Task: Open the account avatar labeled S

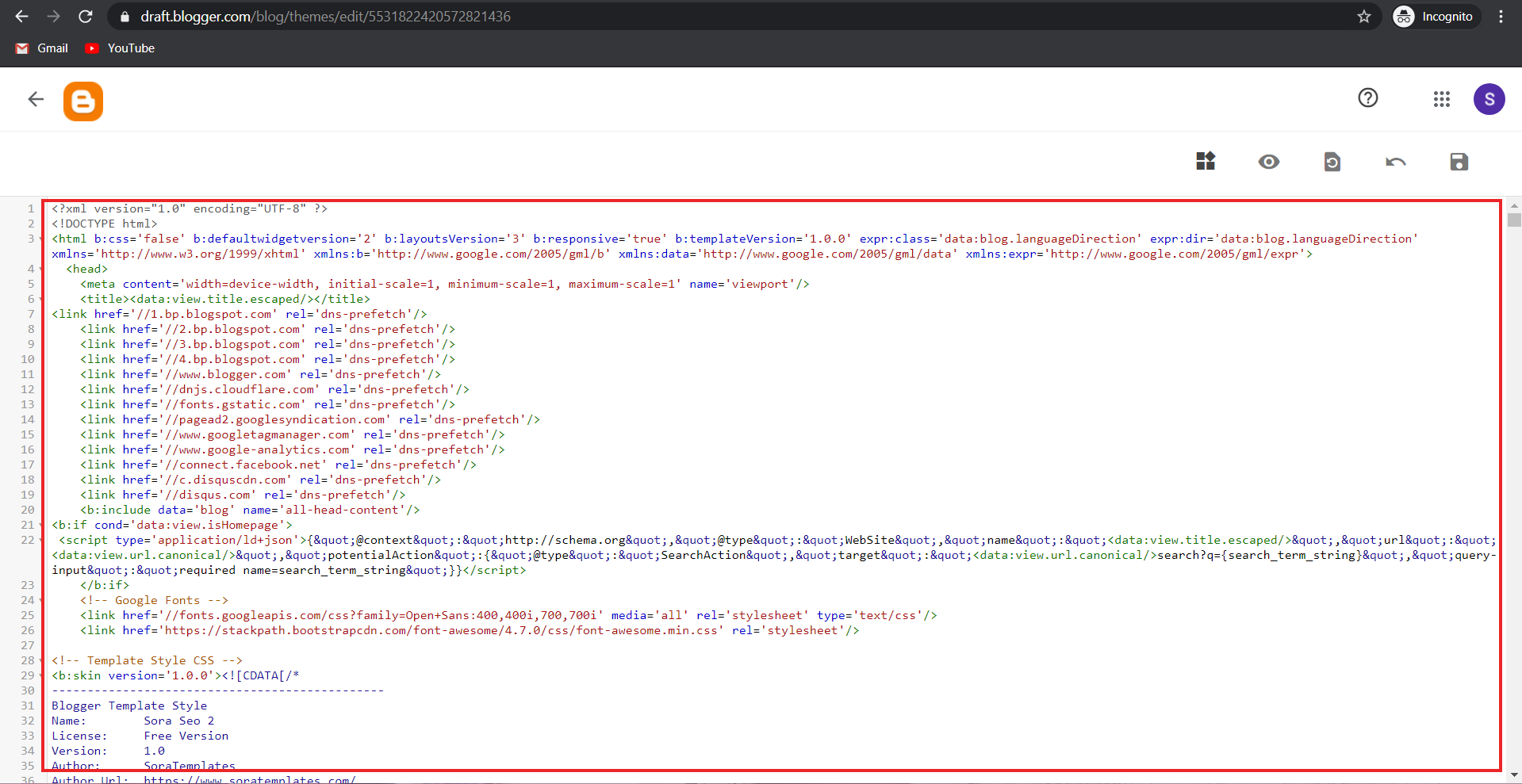Action: click(x=1489, y=99)
